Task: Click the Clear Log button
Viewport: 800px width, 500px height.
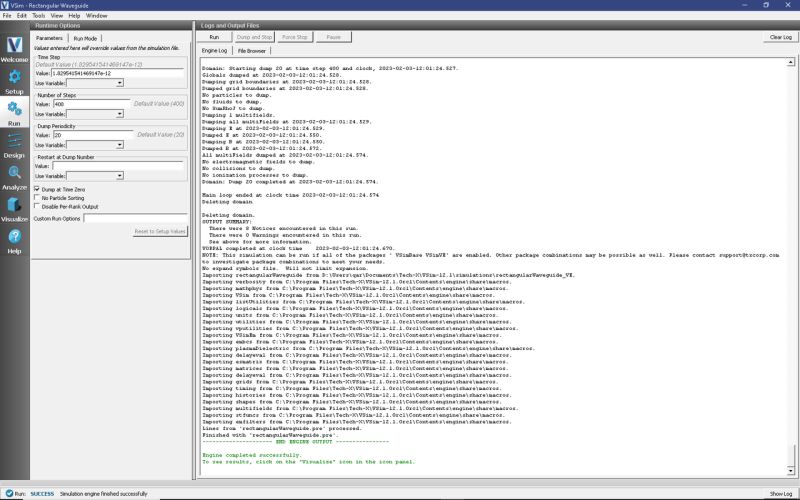Action: click(x=781, y=37)
